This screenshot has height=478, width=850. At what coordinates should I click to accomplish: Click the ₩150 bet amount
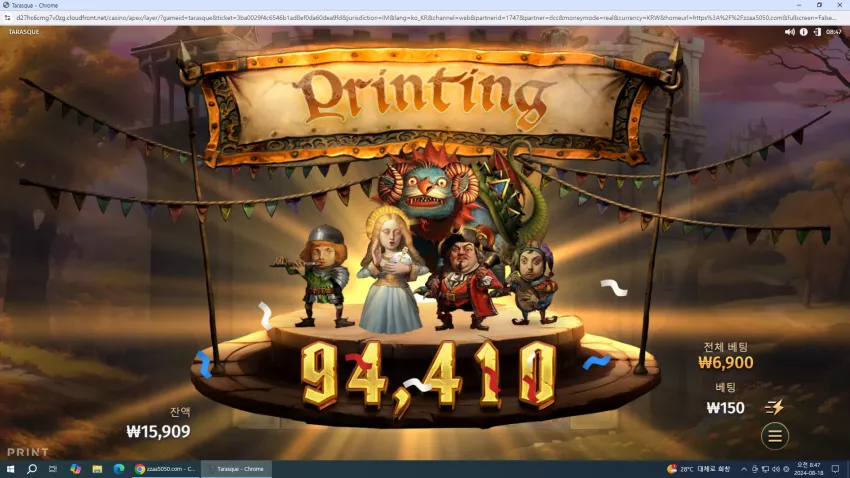tap(725, 408)
